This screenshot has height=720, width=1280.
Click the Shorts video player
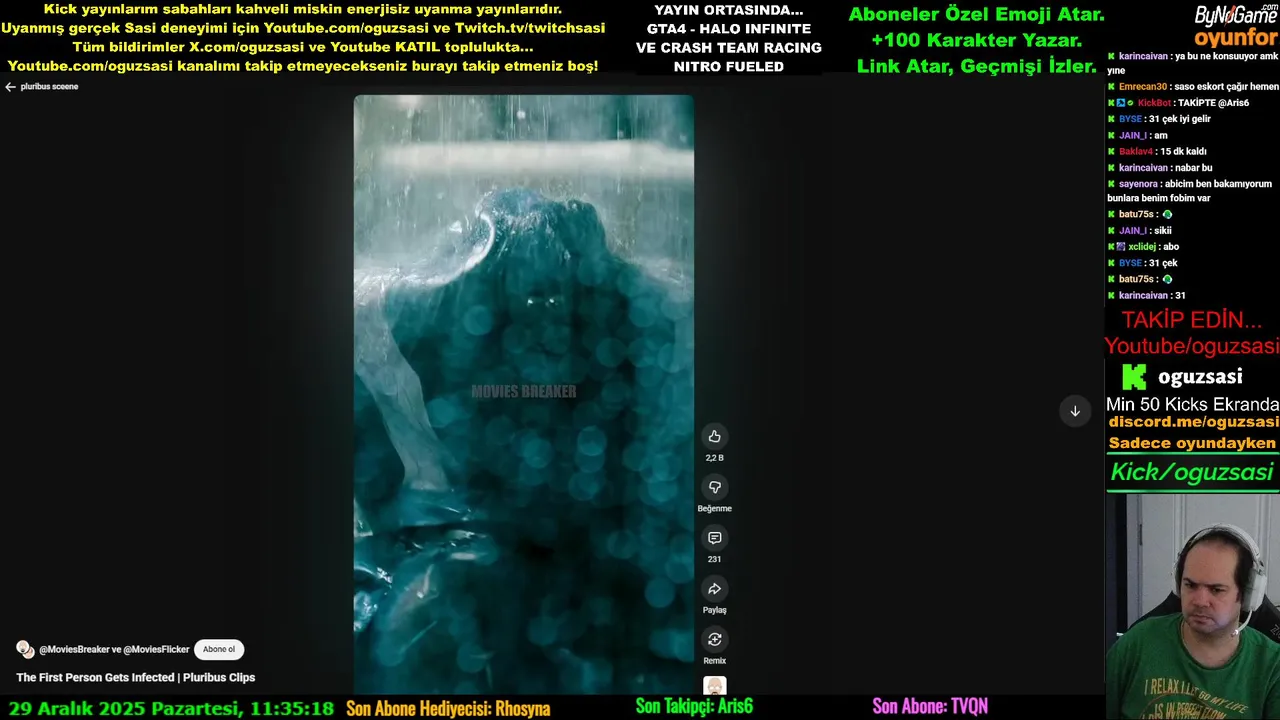point(523,394)
